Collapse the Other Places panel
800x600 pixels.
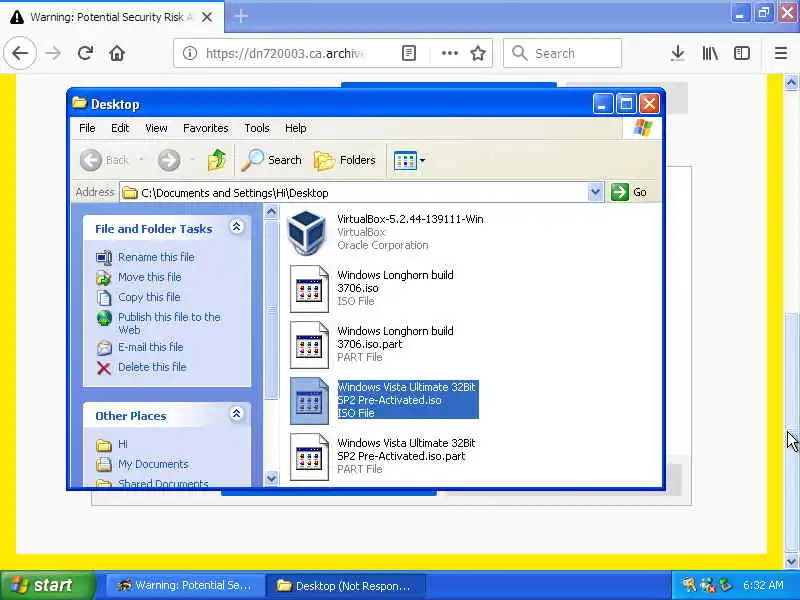pos(236,414)
